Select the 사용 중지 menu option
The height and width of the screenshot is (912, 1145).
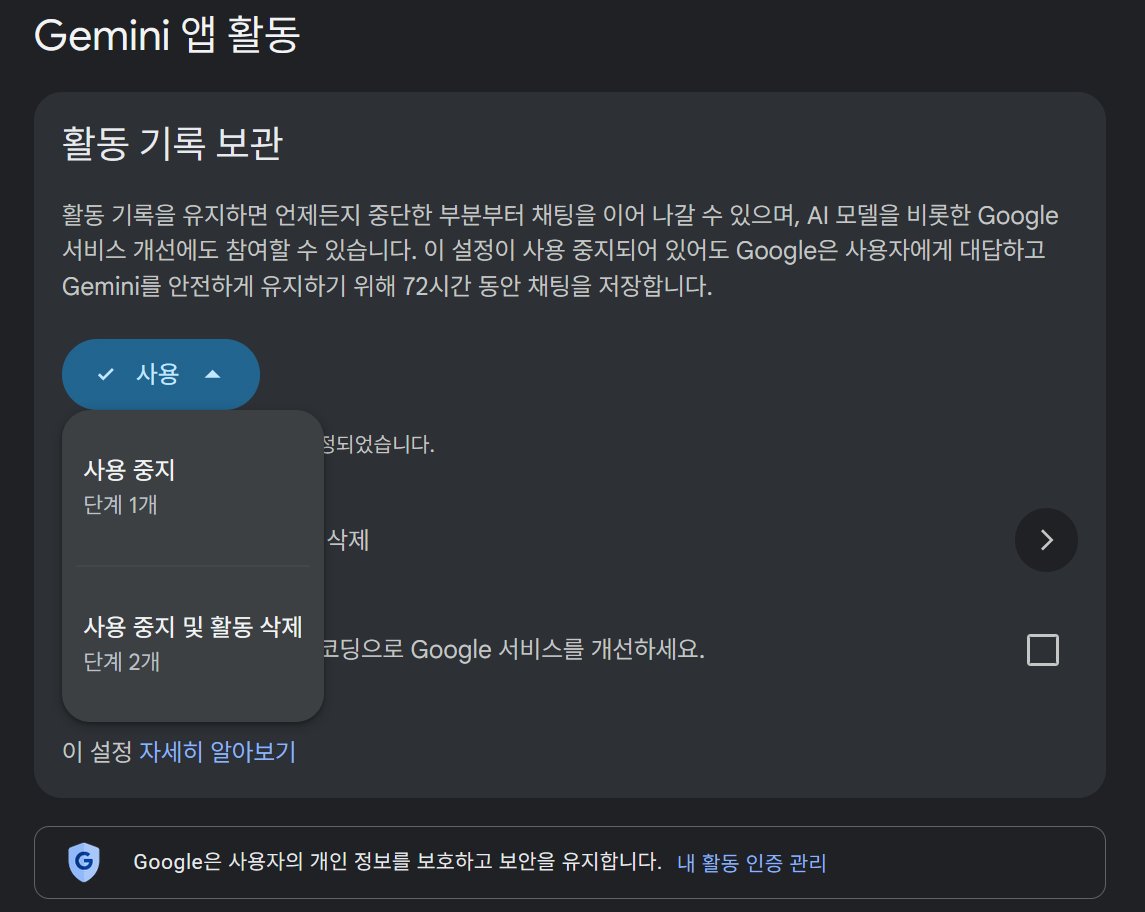click(193, 487)
